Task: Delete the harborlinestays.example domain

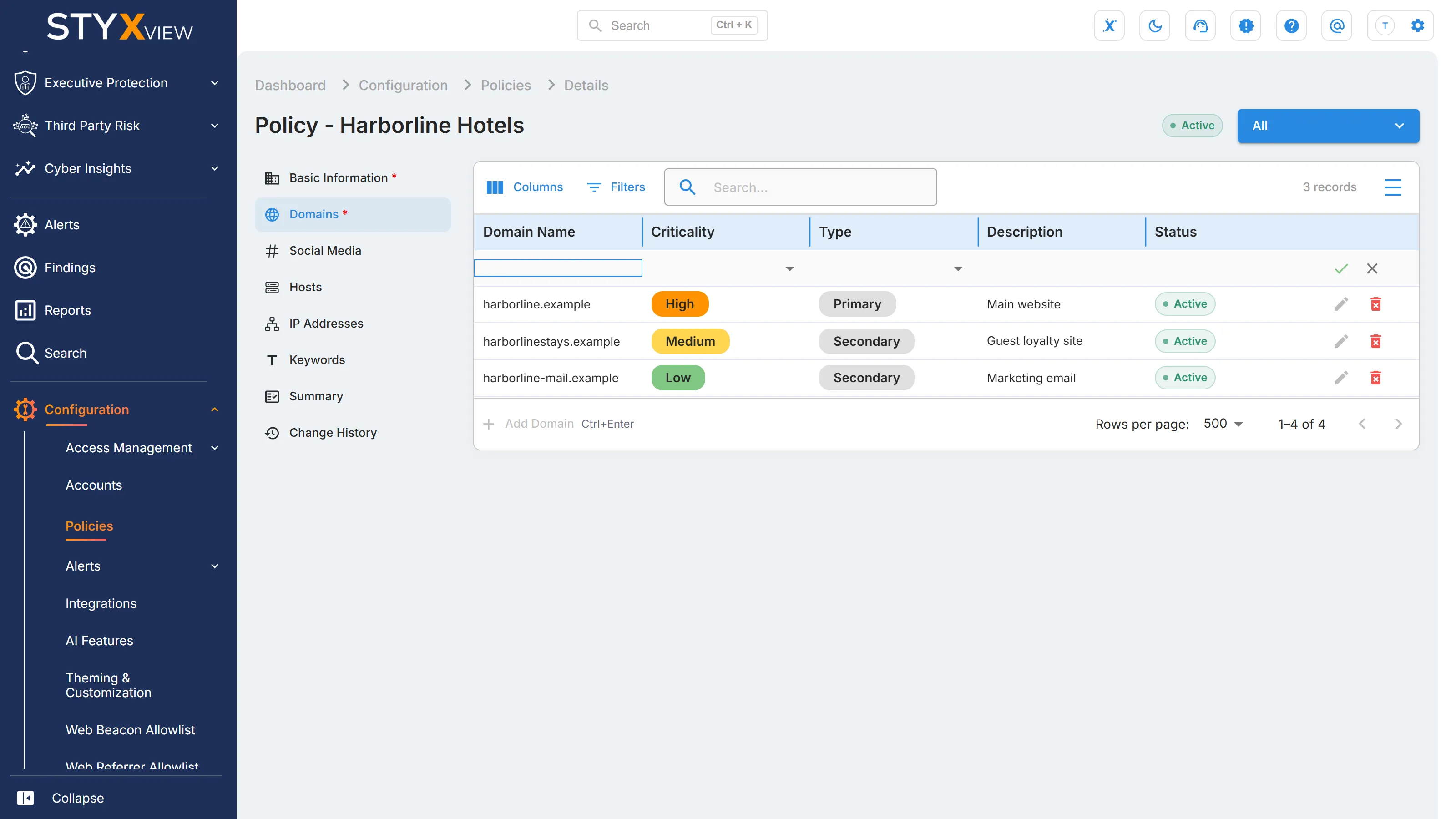Action: click(1376, 341)
